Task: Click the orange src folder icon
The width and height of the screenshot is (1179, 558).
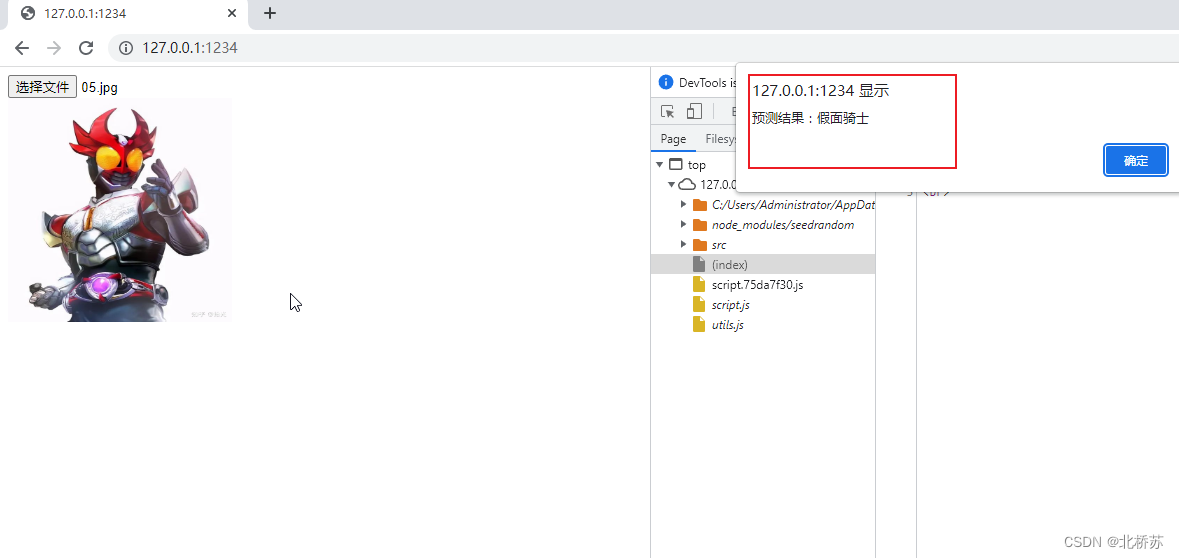Action: 699,244
